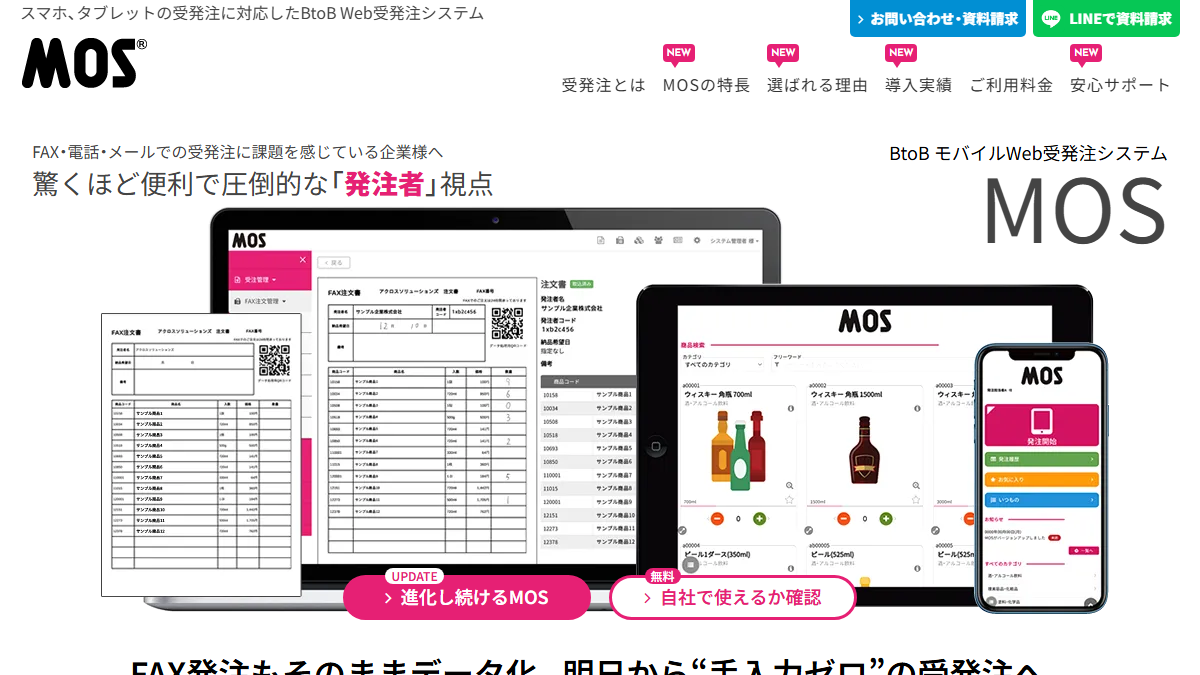Click the document icon in the laptop toolbar
Image resolution: width=1200 pixels, height=675 pixels.
tap(601, 240)
